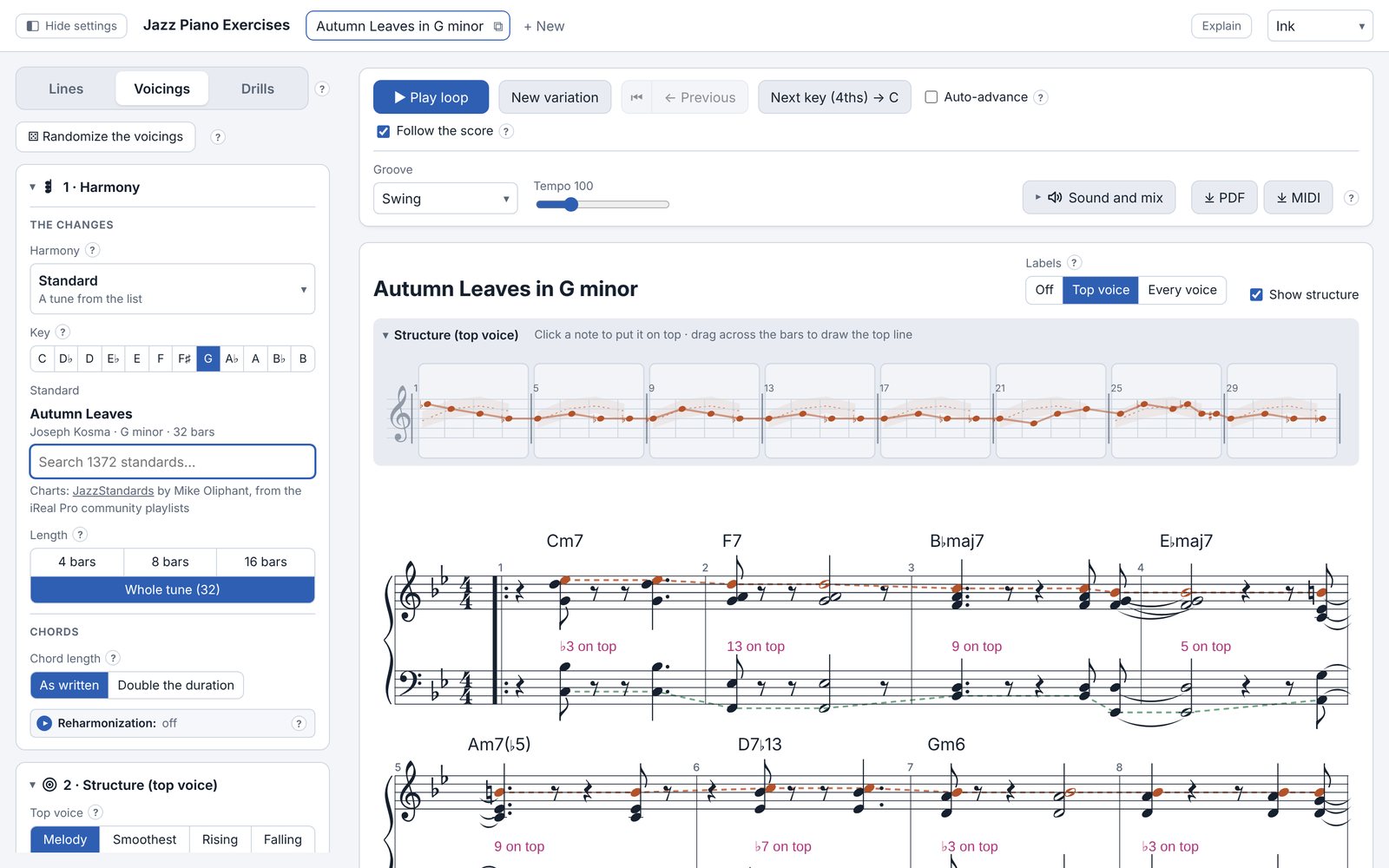
Task: Collapse the Structure (top voice) score panel
Action: (385, 335)
